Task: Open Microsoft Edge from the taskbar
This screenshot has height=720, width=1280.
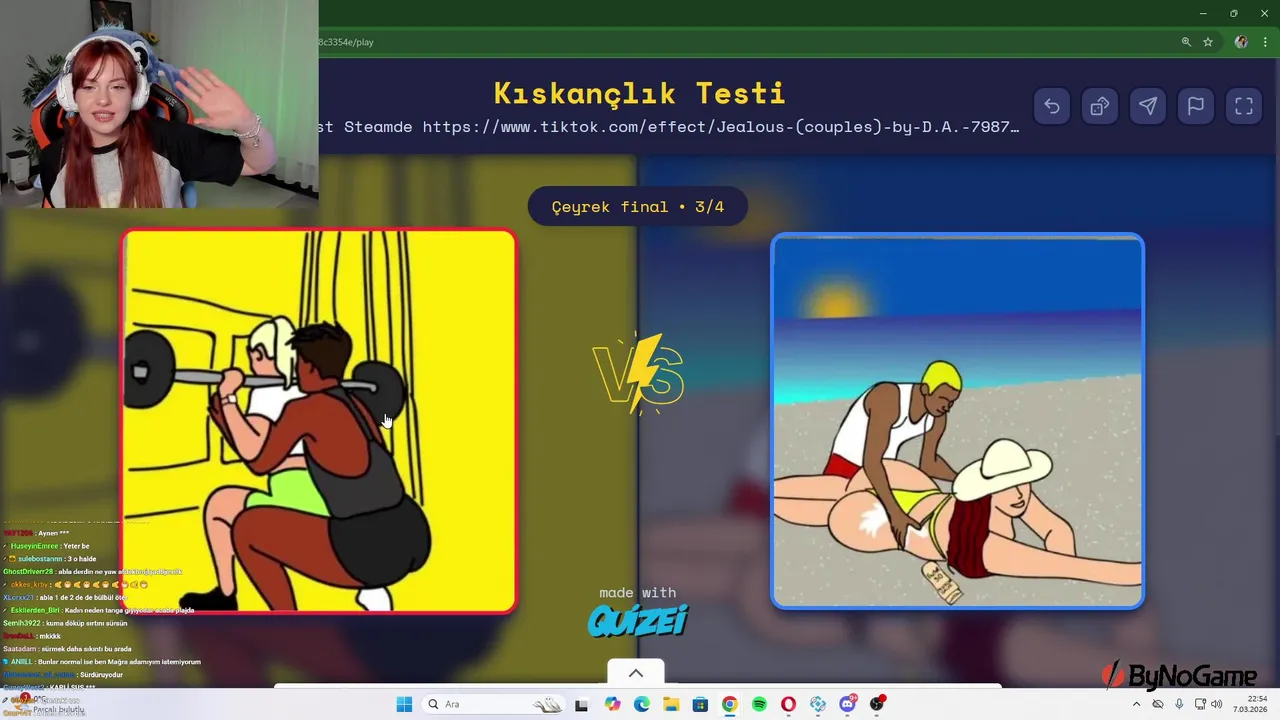Action: click(x=642, y=704)
